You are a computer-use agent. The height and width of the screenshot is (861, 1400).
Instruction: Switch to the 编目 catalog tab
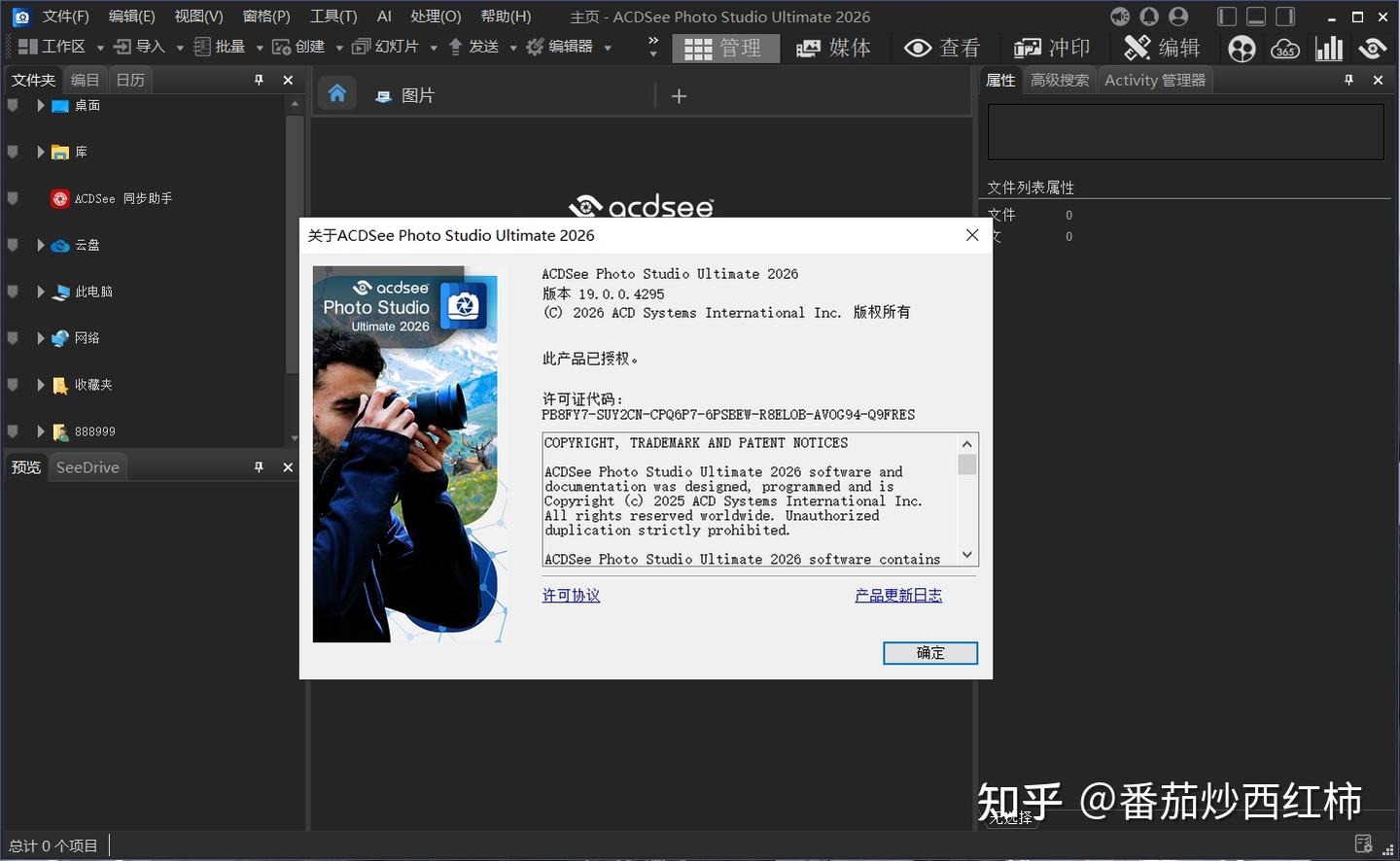pos(85,80)
